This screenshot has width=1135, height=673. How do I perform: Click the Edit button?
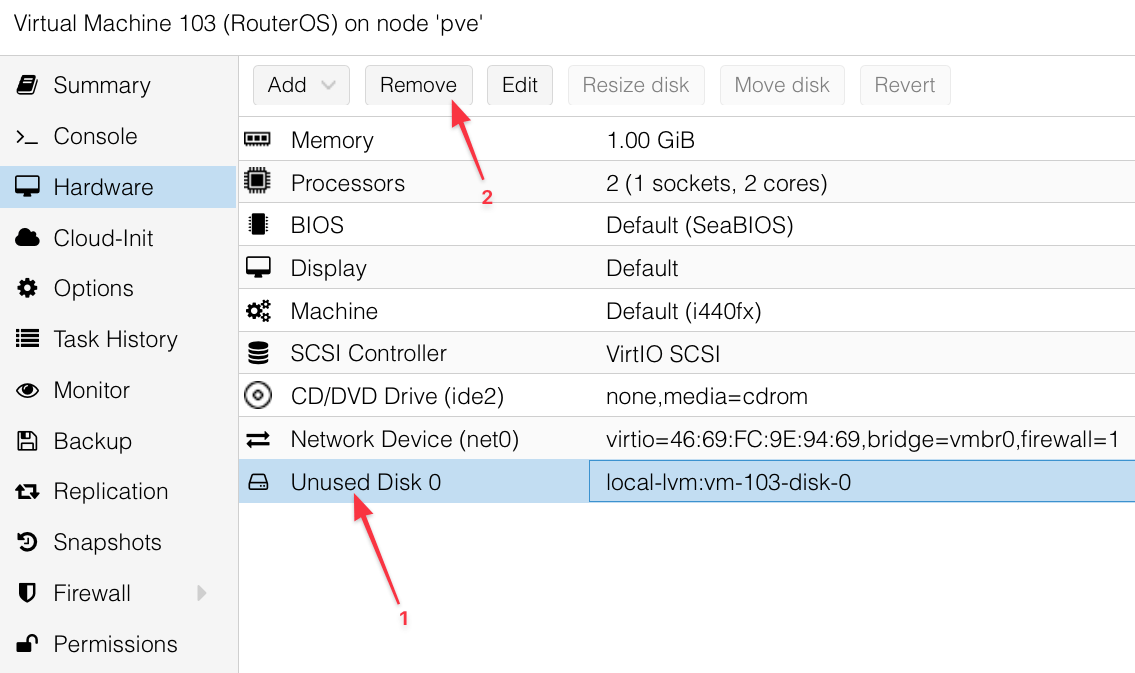pos(520,85)
